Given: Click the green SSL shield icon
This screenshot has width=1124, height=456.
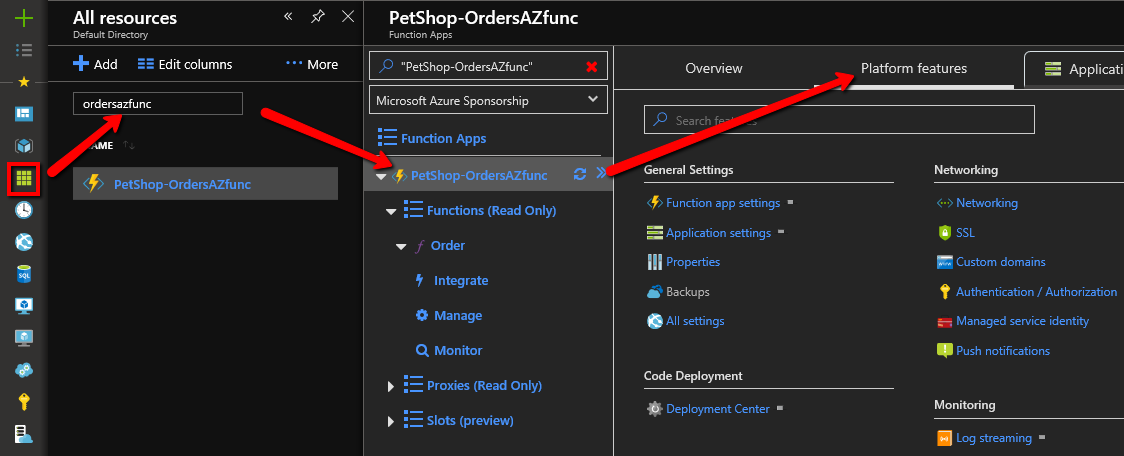Looking at the screenshot, I should pos(944,233).
